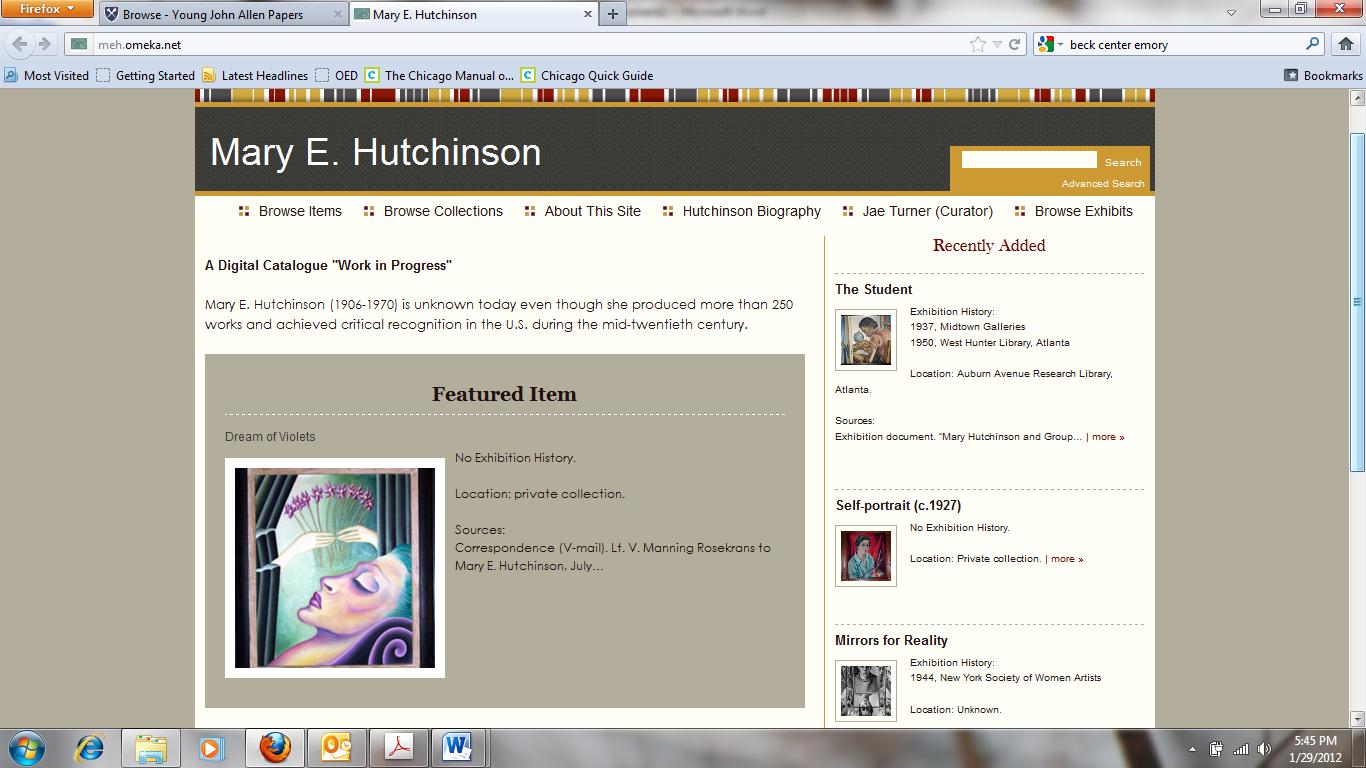Viewport: 1366px width, 768px height.
Task: Open the Firefox application menu
Action: pyautogui.click(x=46, y=9)
